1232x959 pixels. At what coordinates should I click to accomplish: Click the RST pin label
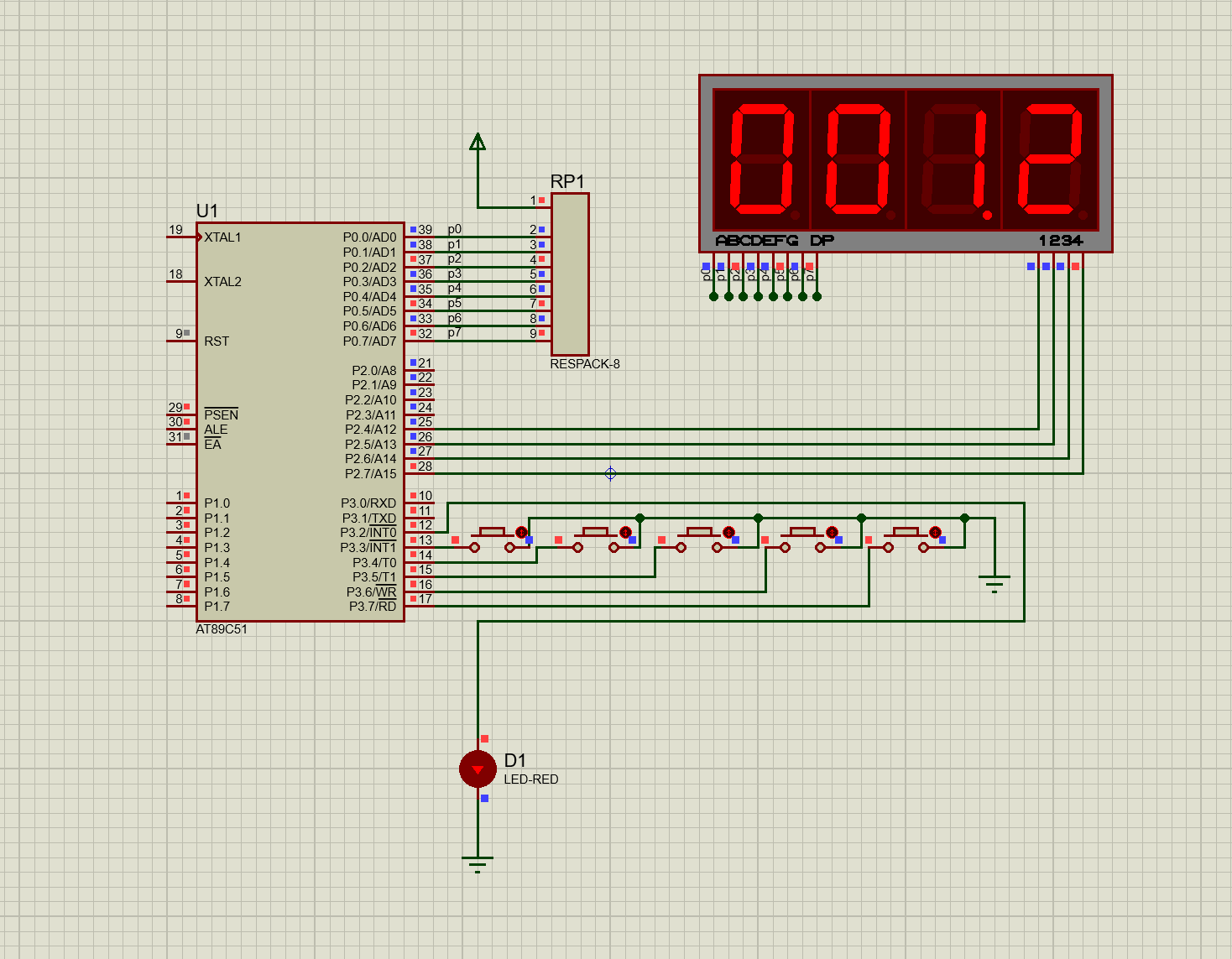pos(217,341)
